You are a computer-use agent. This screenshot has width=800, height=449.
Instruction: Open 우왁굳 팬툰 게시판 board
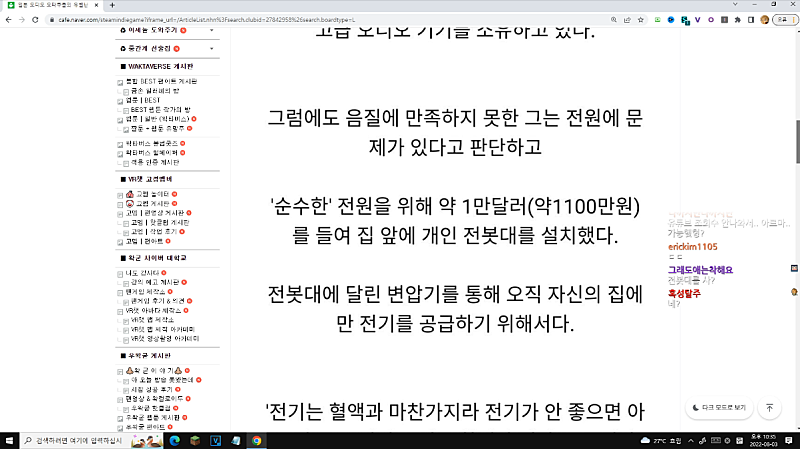pyautogui.click(x=153, y=418)
